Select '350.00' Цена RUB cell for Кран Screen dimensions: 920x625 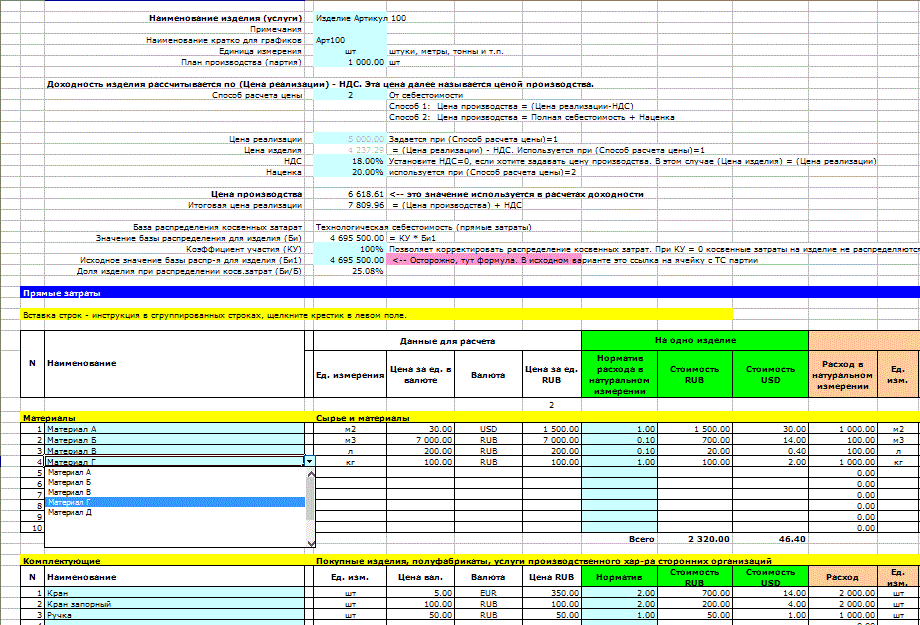[x=552, y=593]
